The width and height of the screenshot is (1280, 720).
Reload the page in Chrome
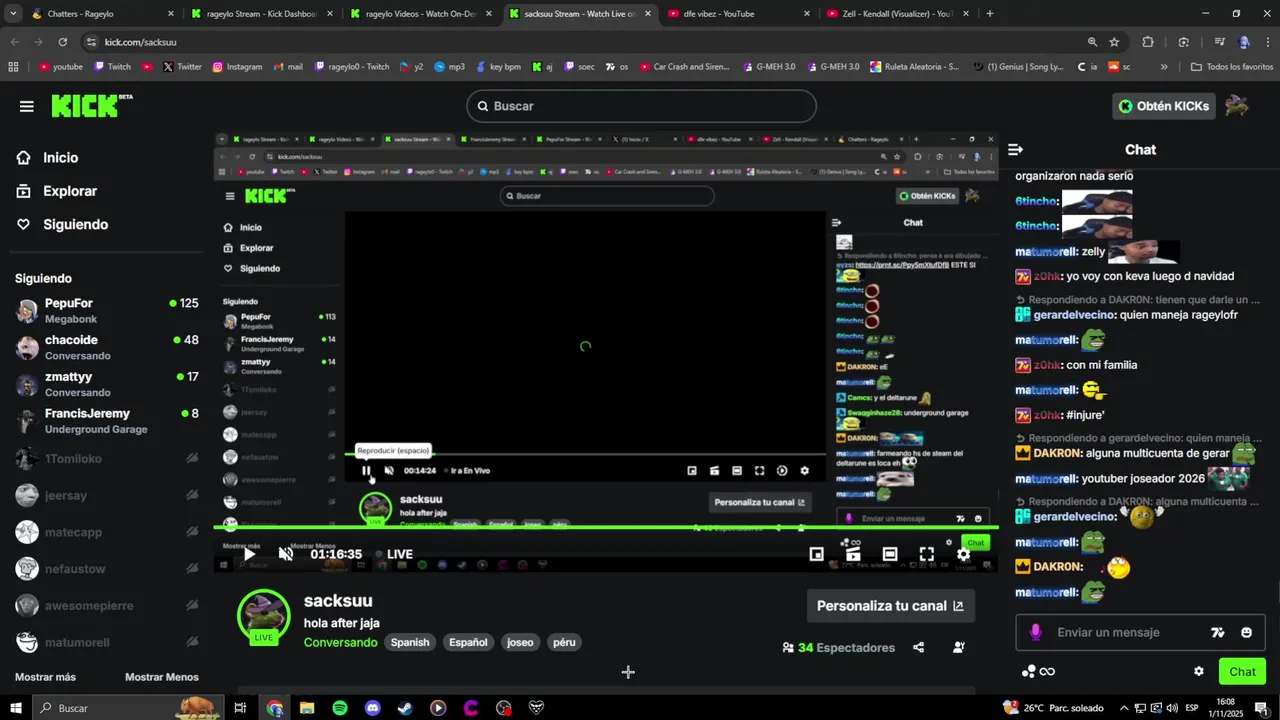click(62, 42)
